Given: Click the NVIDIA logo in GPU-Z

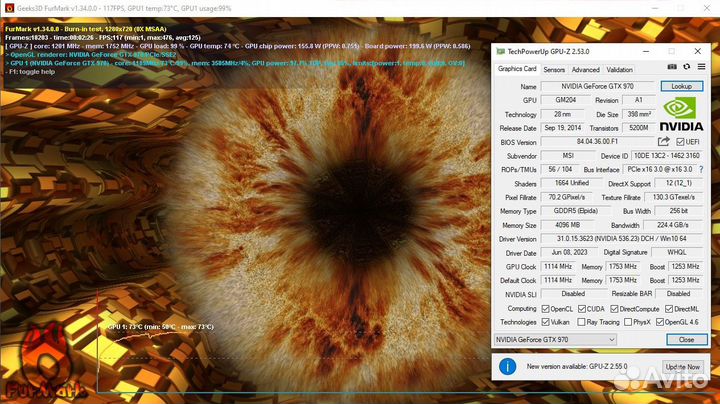Looking at the screenshot, I should 679,112.
